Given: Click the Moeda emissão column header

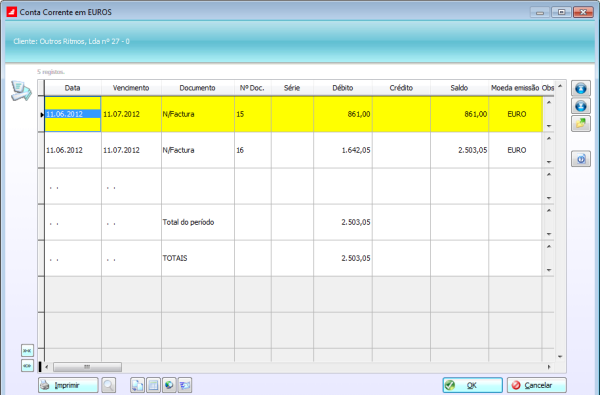Looking at the screenshot, I should tap(515, 88).
